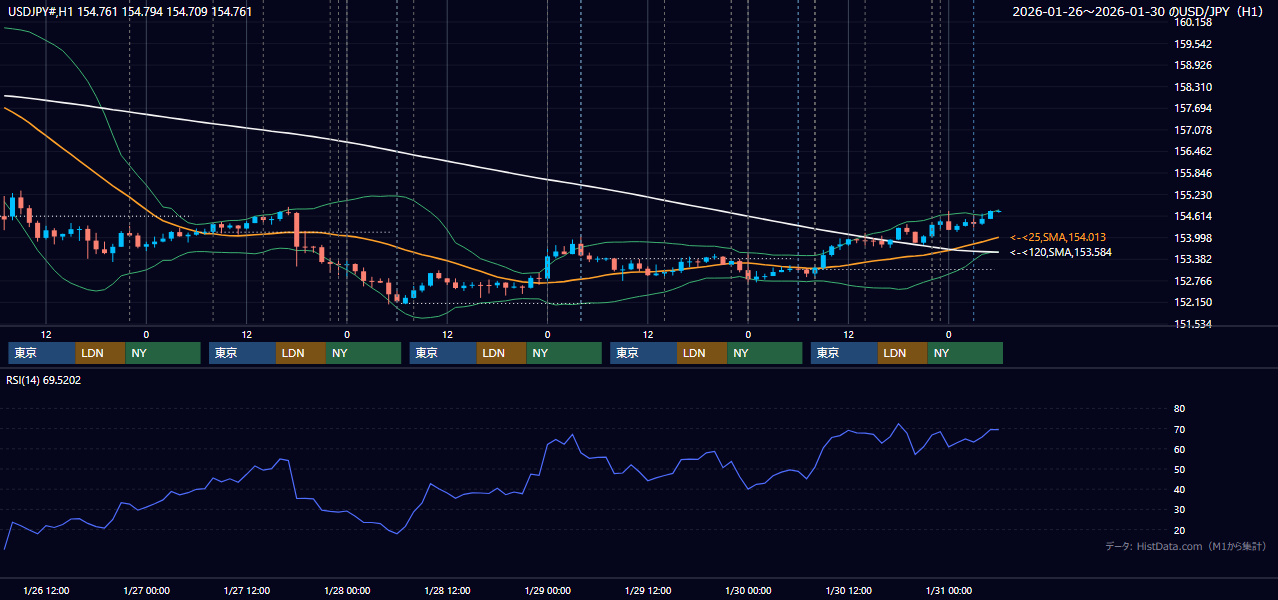The height and width of the screenshot is (600, 1278).
Task: Click the 152.766 price label
Action: pyautogui.click(x=1193, y=281)
